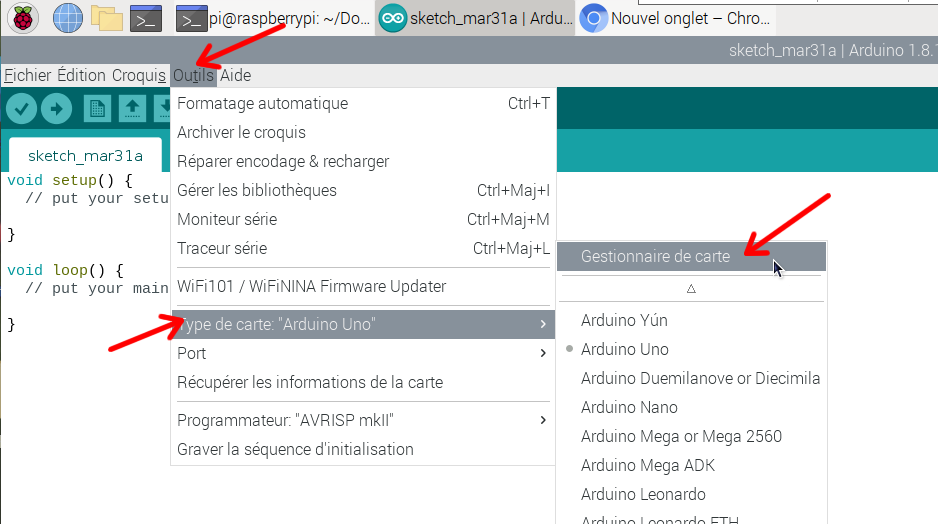Open the Aide menu
The image size is (938, 524).
coord(236,75)
